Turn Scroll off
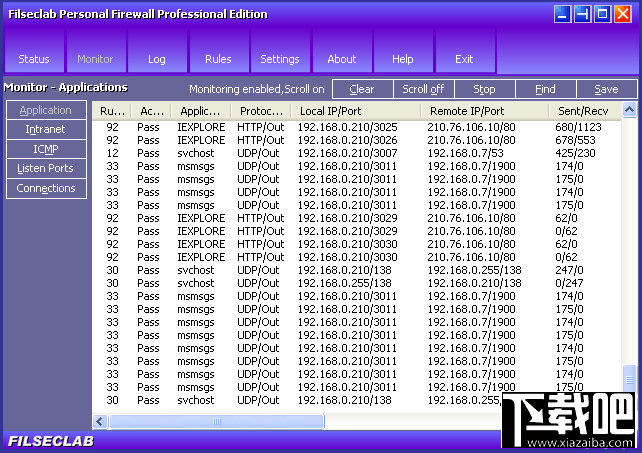 (423, 89)
